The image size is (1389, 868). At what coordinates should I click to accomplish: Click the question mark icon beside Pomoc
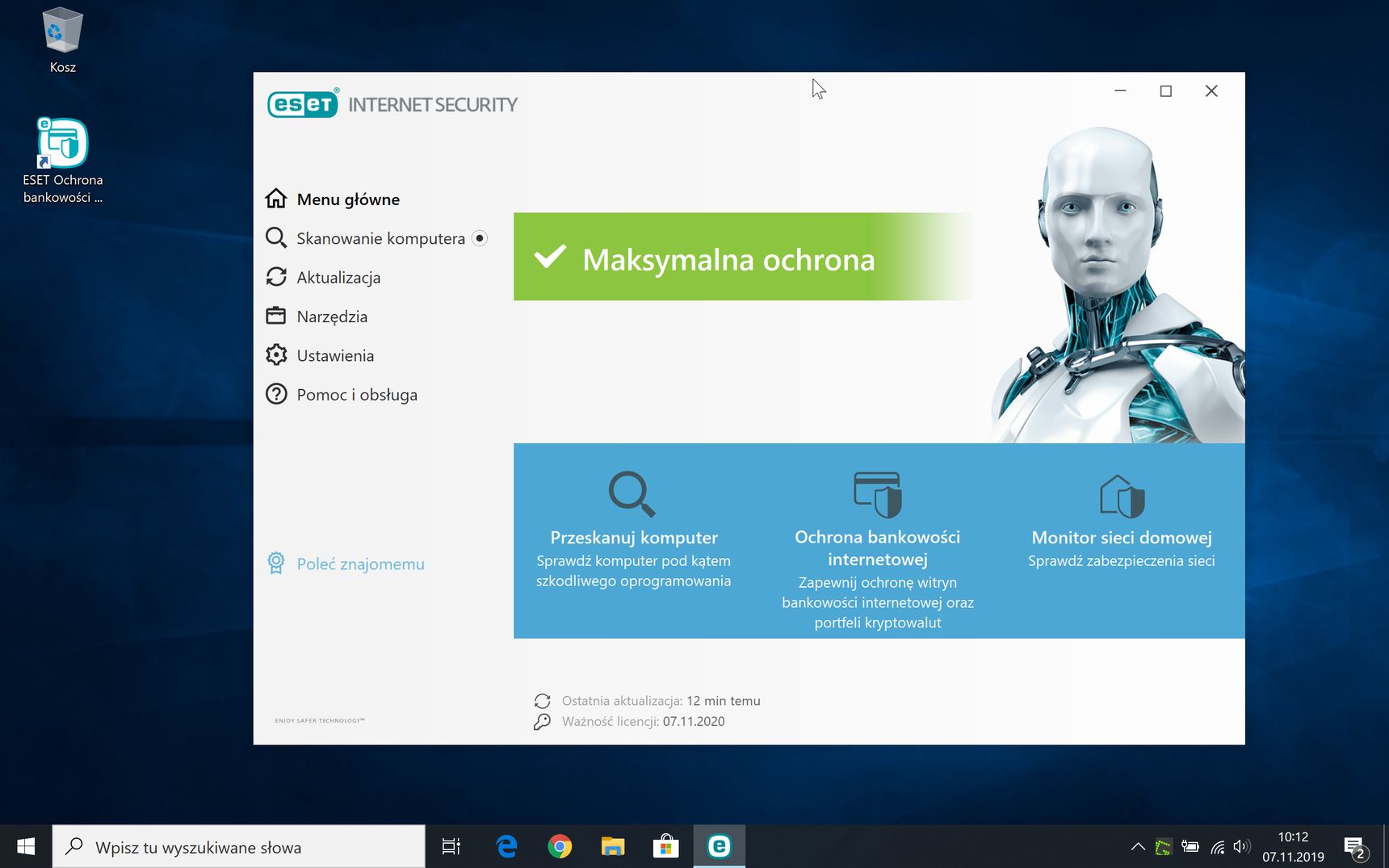pos(276,394)
